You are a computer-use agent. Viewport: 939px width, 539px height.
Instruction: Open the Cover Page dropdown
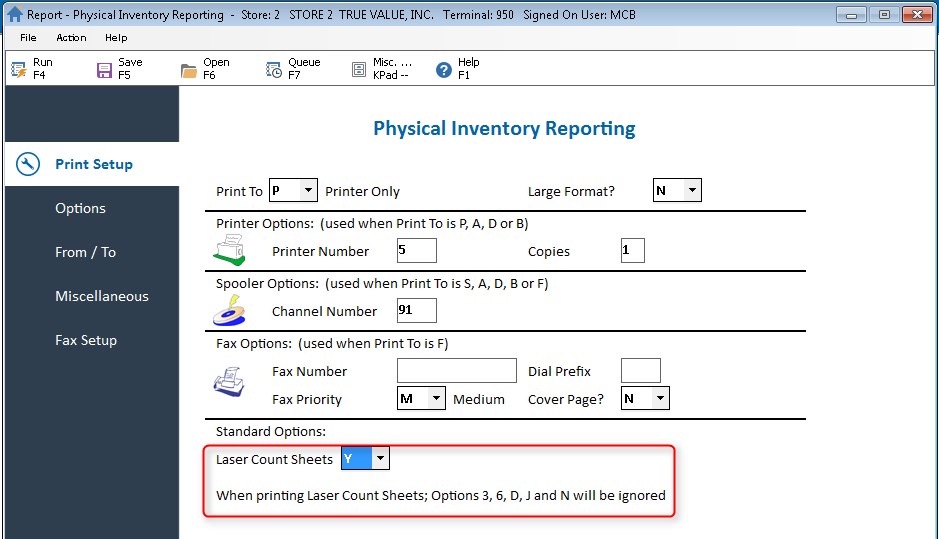[x=659, y=398]
